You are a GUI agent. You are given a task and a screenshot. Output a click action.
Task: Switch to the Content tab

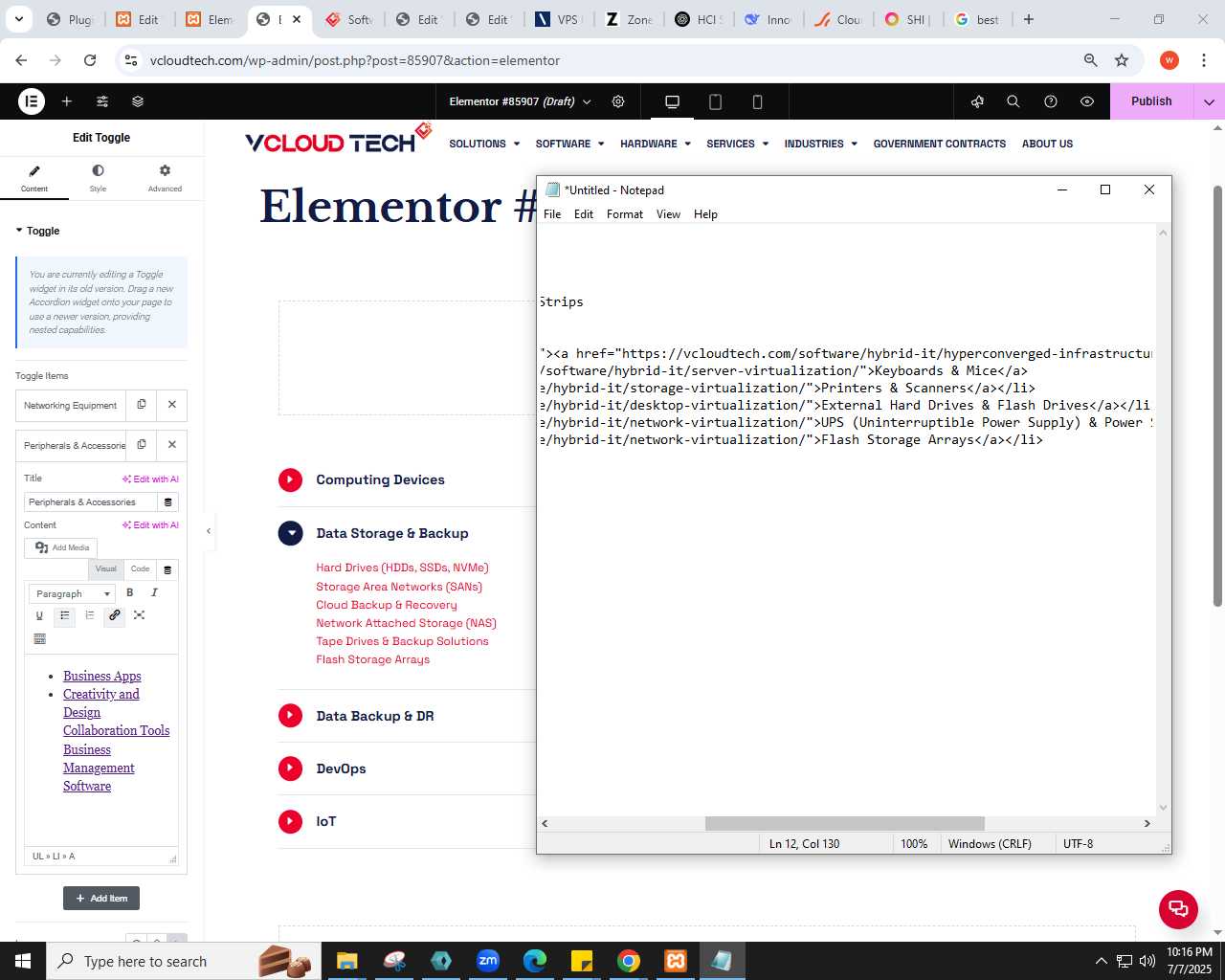coord(34,178)
